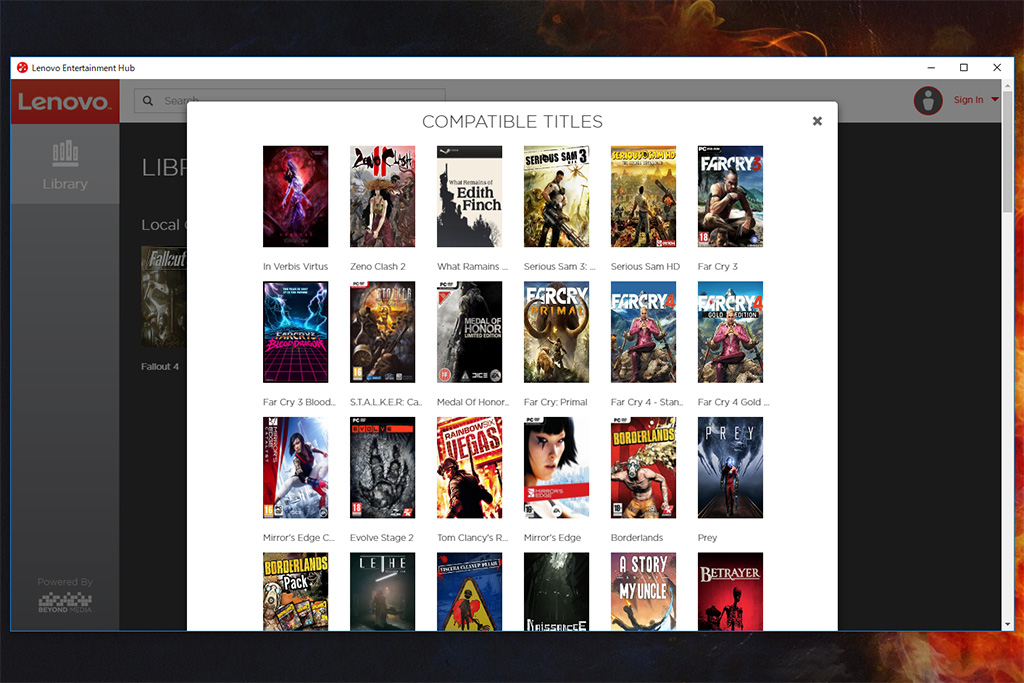Open the Edith Finch game cover
Image resolution: width=1024 pixels, height=683 pixels.
point(469,197)
